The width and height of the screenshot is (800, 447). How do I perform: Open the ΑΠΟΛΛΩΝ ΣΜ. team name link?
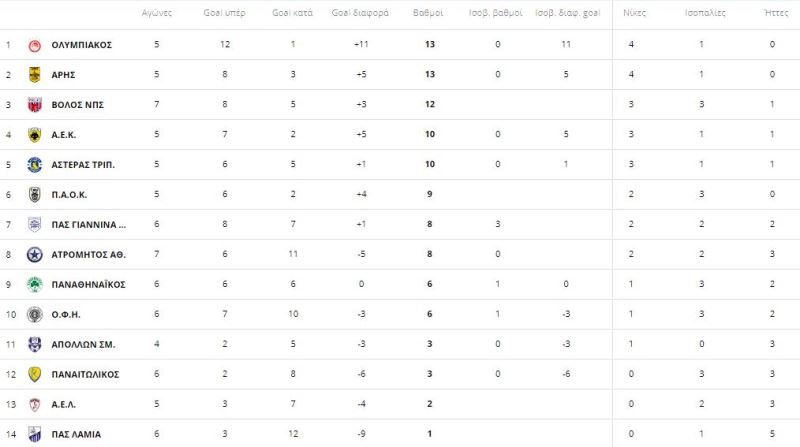pyautogui.click(x=83, y=344)
